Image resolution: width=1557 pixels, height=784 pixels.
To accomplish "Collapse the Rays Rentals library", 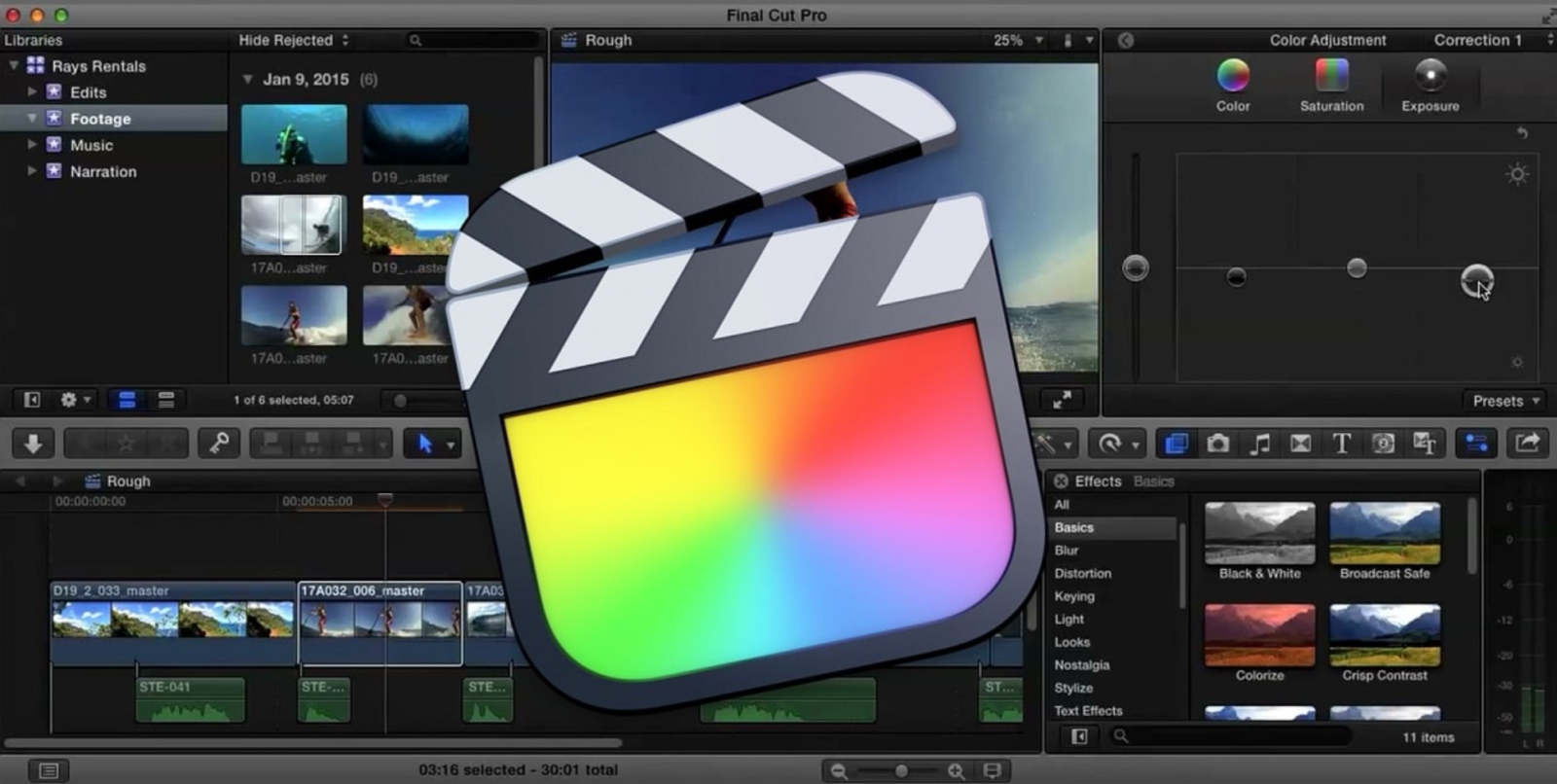I will (x=14, y=65).
